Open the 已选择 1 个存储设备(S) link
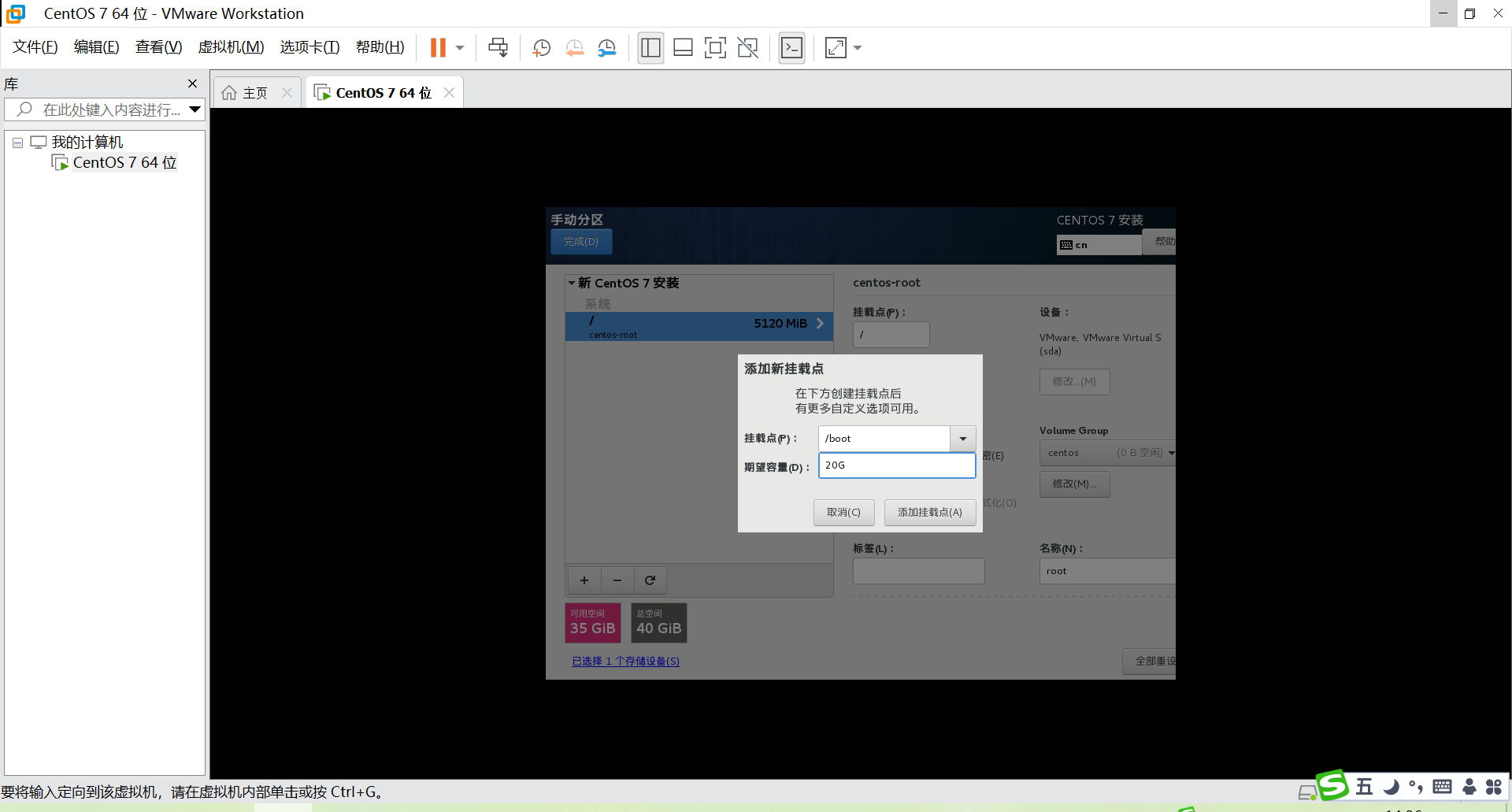 [x=626, y=662]
